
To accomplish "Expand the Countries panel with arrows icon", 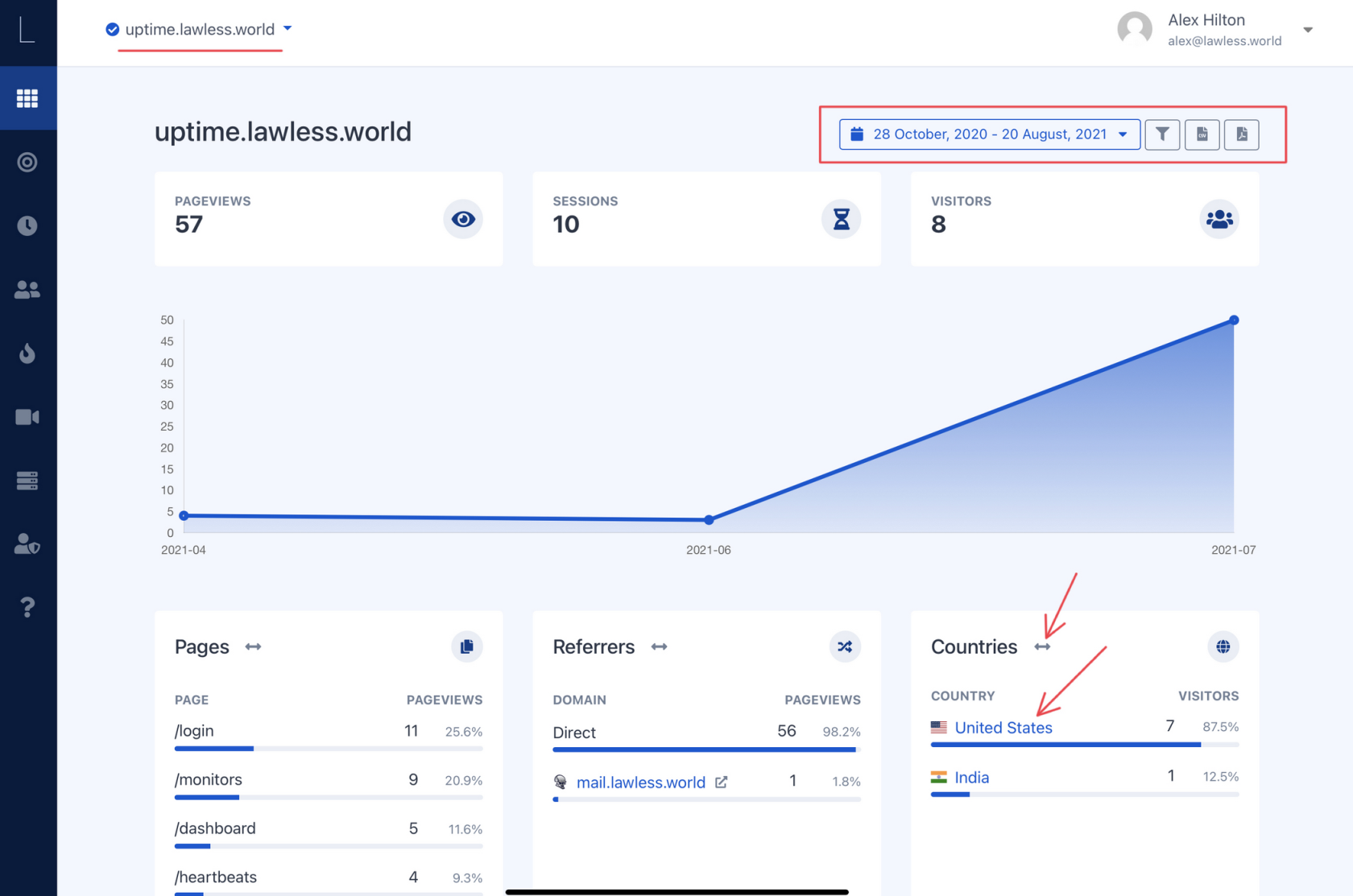I will (x=1042, y=647).
